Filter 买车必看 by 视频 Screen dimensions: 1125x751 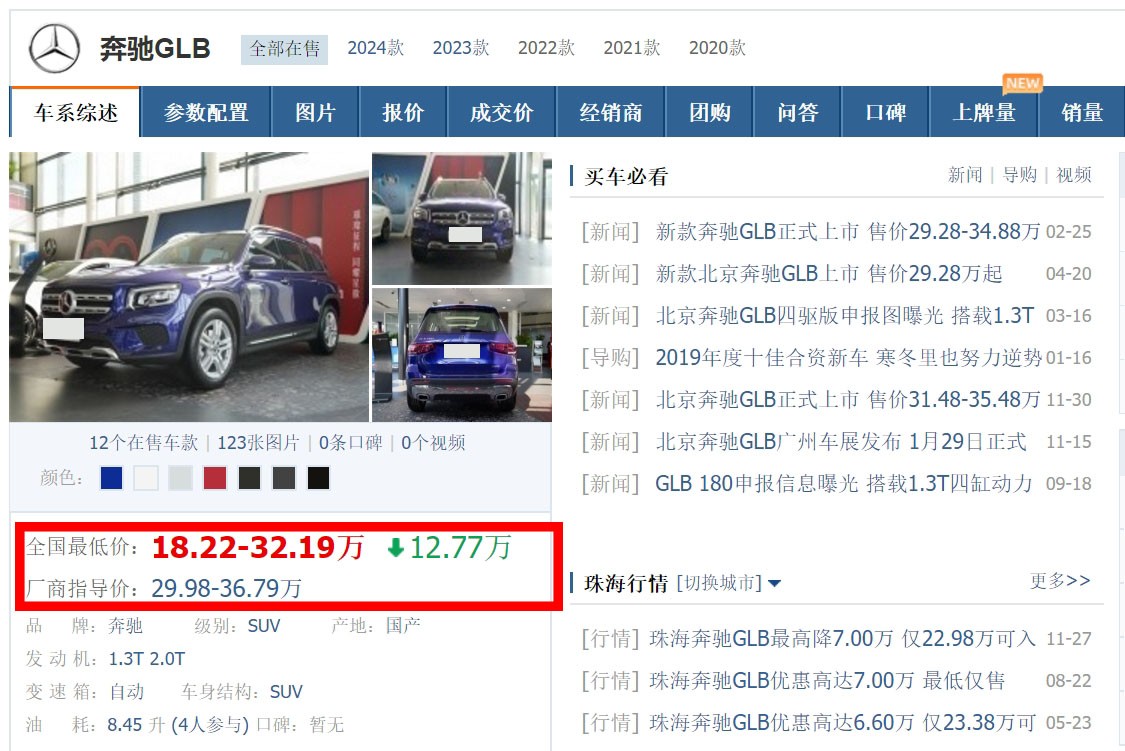pos(1074,174)
